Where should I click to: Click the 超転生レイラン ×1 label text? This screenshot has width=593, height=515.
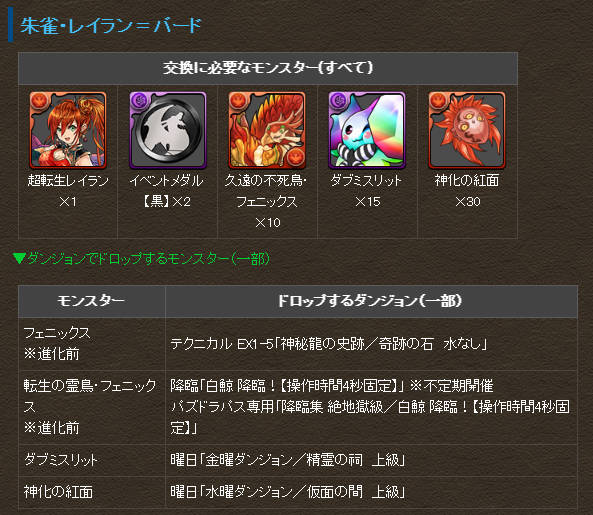tap(68, 191)
